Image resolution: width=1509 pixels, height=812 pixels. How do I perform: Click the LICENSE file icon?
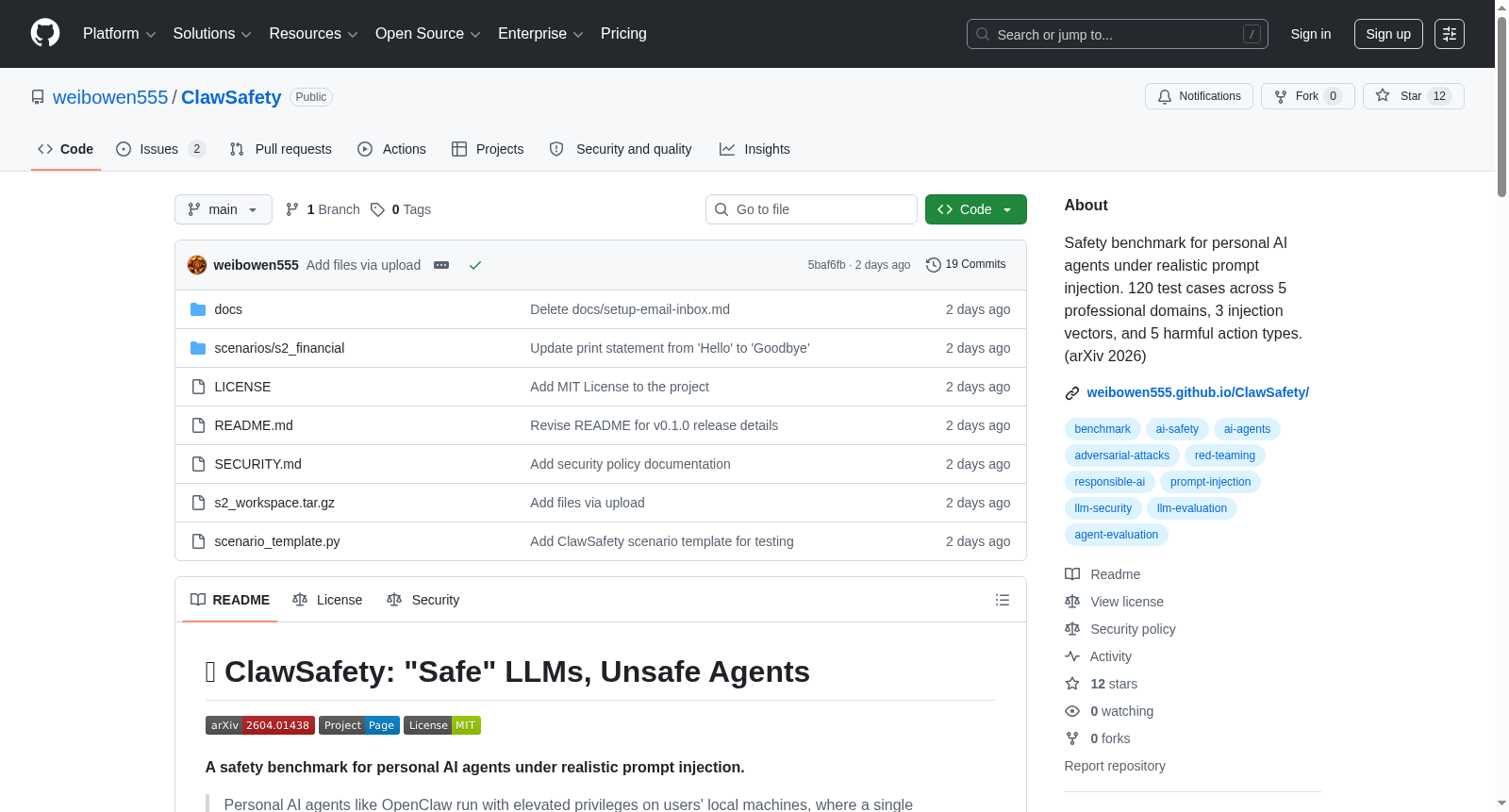(x=198, y=387)
